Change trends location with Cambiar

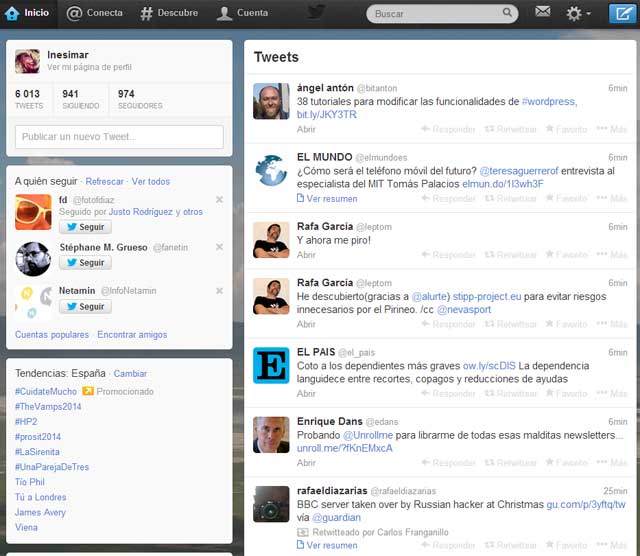coord(130,374)
